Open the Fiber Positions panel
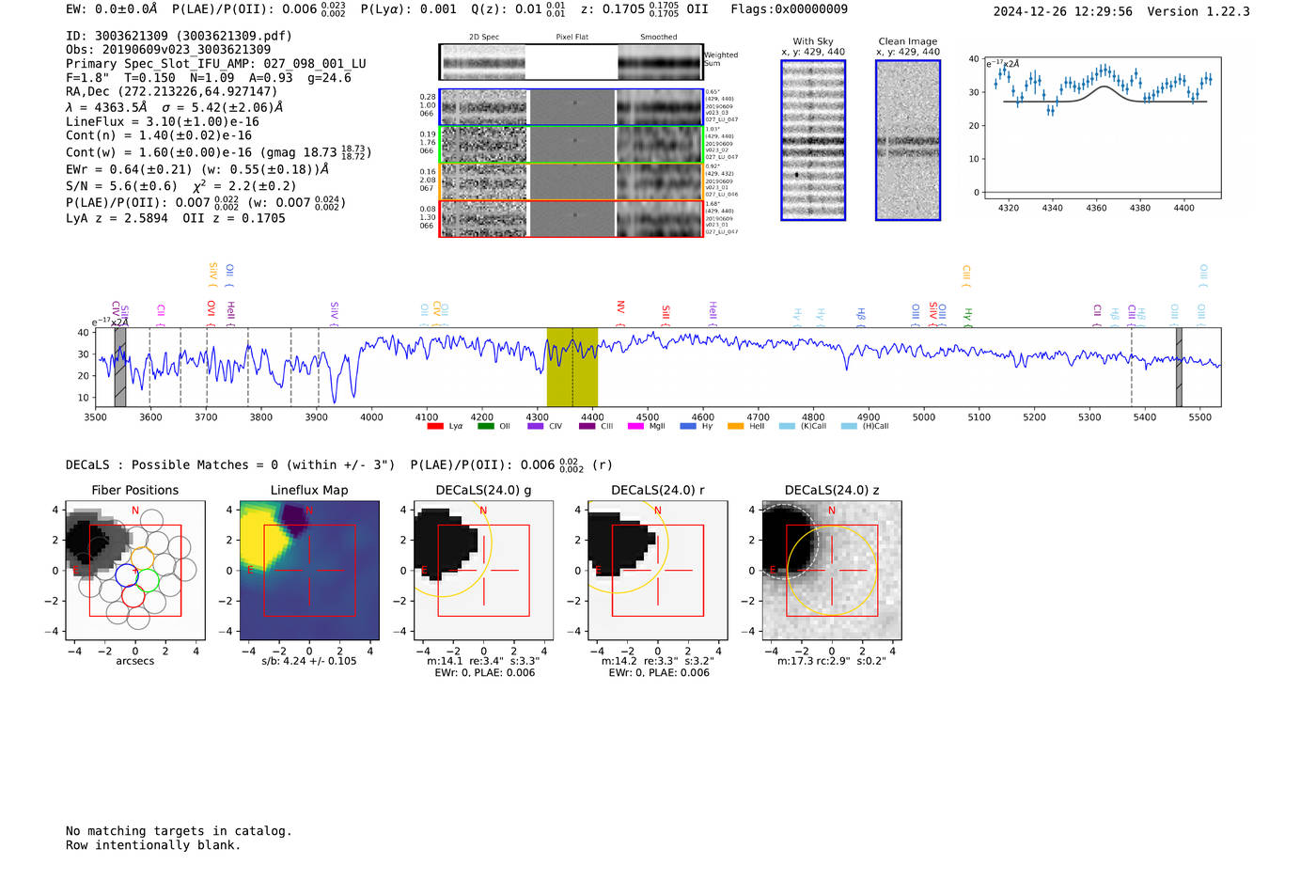Viewport: 1316px width, 896px height. point(135,571)
